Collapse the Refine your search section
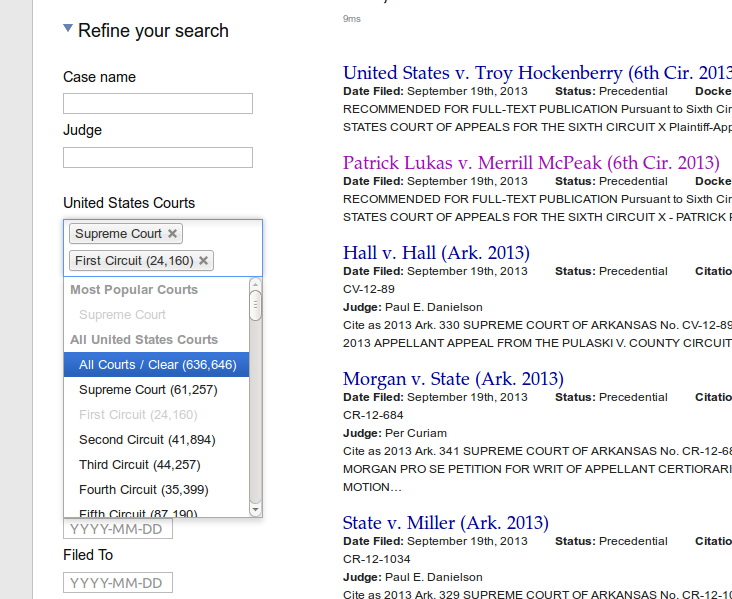 (x=68, y=30)
